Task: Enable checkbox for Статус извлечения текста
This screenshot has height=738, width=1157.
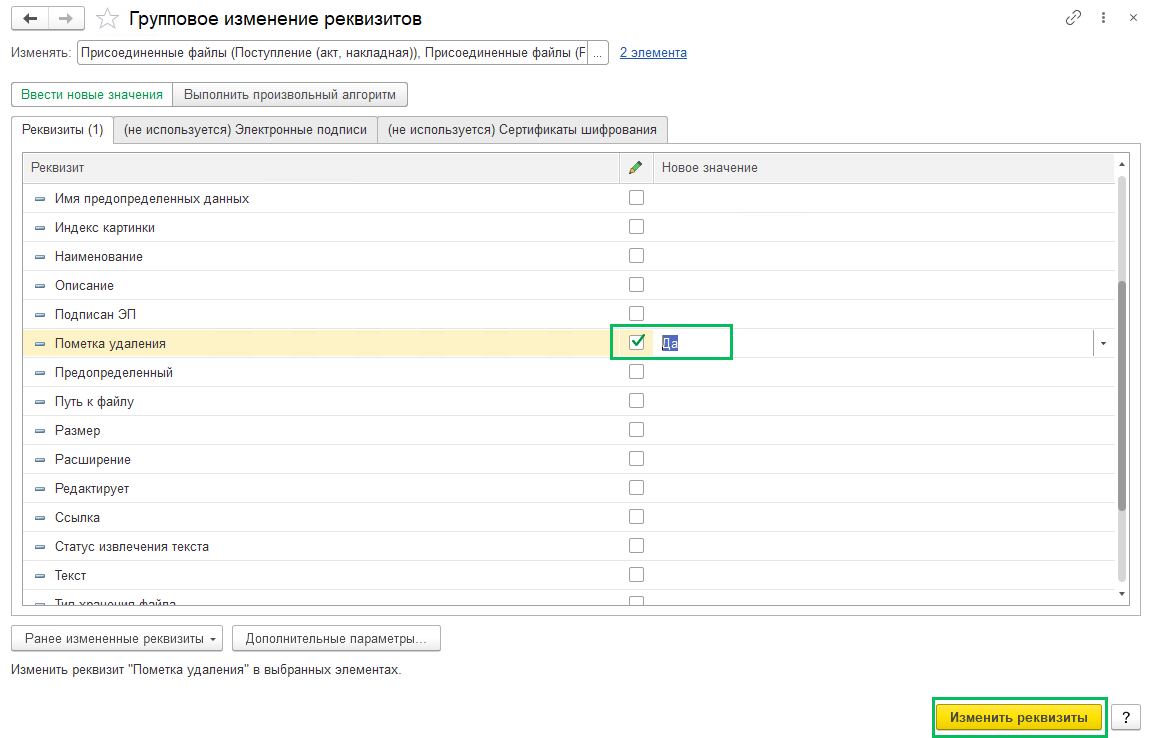Action: coord(636,545)
